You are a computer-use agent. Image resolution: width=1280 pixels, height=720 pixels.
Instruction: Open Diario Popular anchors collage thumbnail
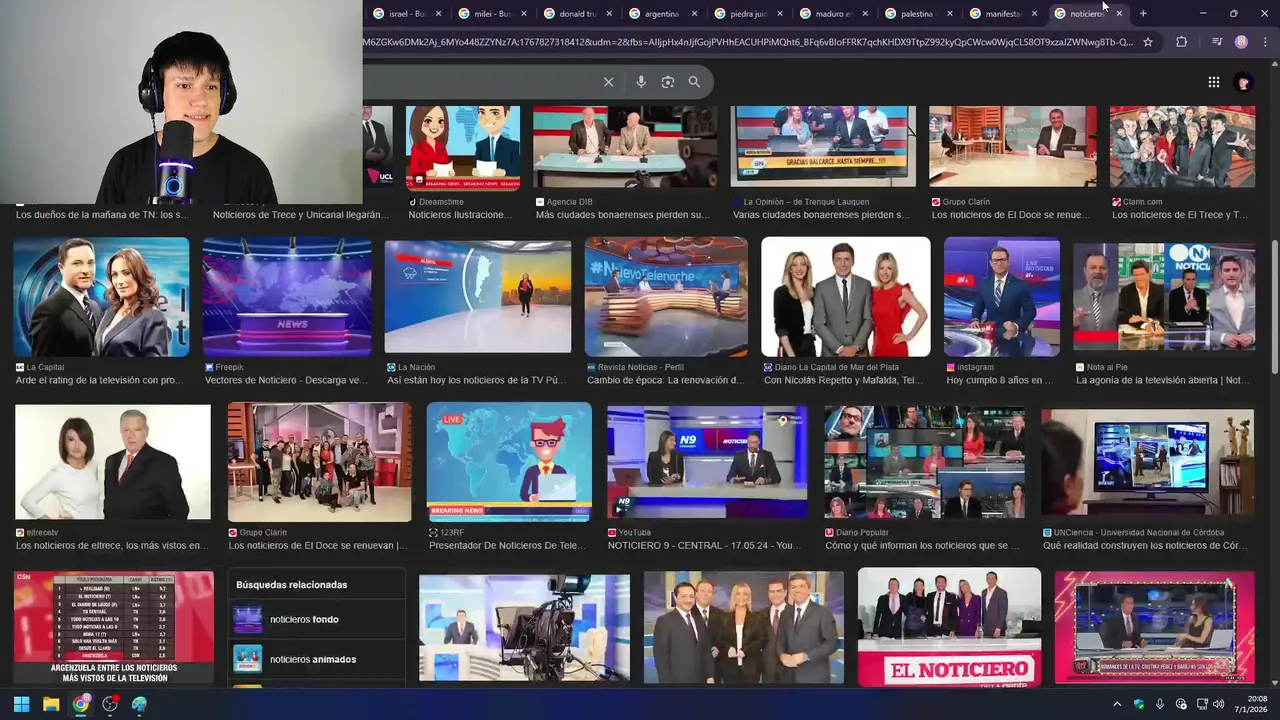point(925,462)
